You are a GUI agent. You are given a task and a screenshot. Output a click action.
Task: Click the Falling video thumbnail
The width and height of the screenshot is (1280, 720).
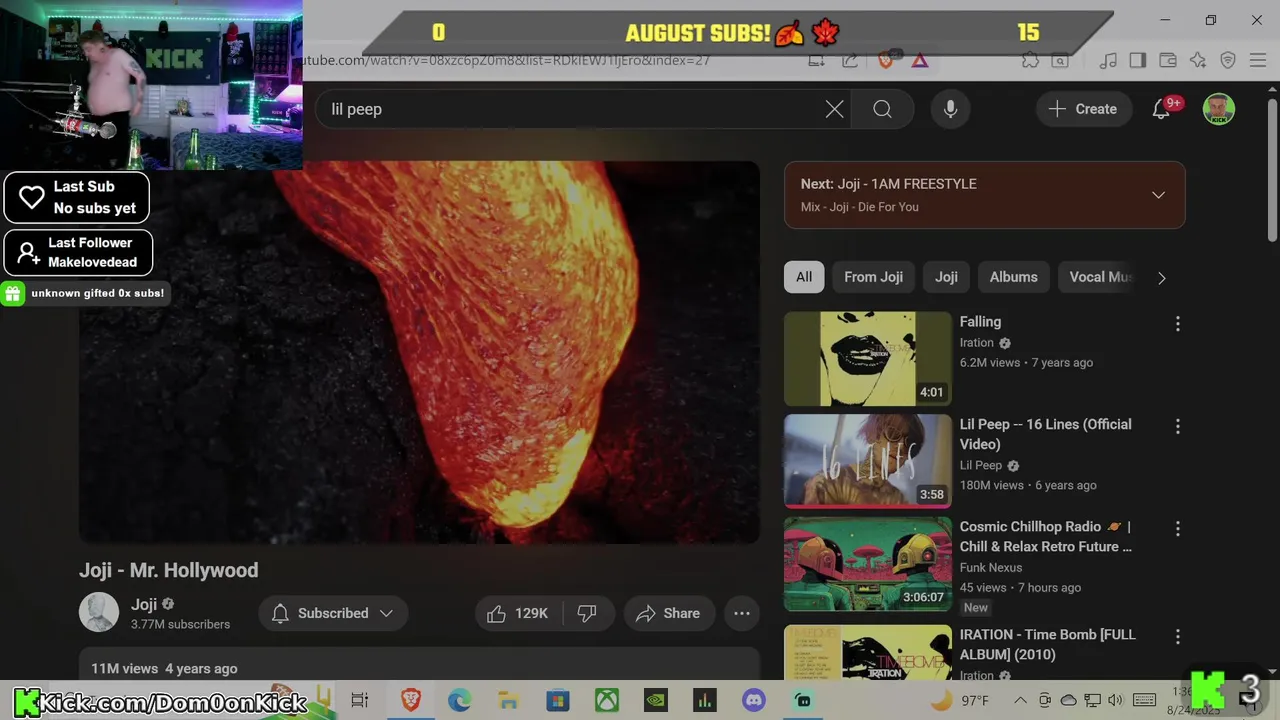pos(868,359)
